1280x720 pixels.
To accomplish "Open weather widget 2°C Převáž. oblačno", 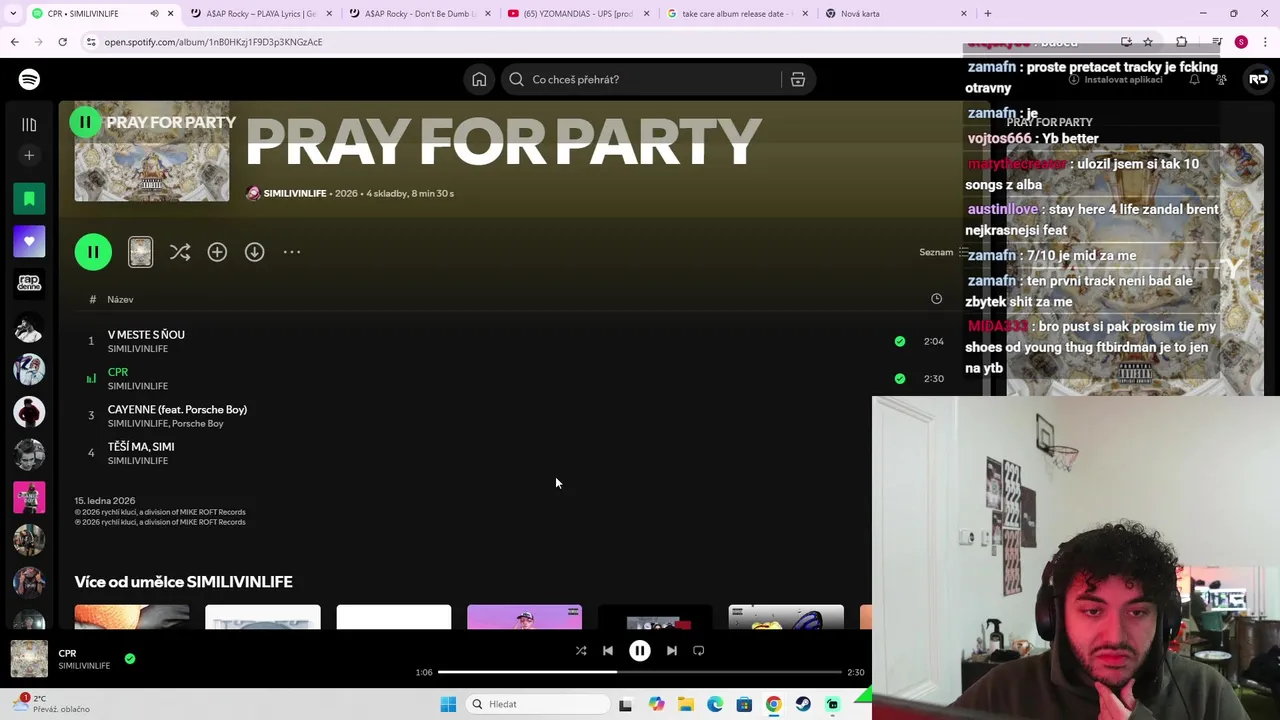I will click(x=52, y=704).
